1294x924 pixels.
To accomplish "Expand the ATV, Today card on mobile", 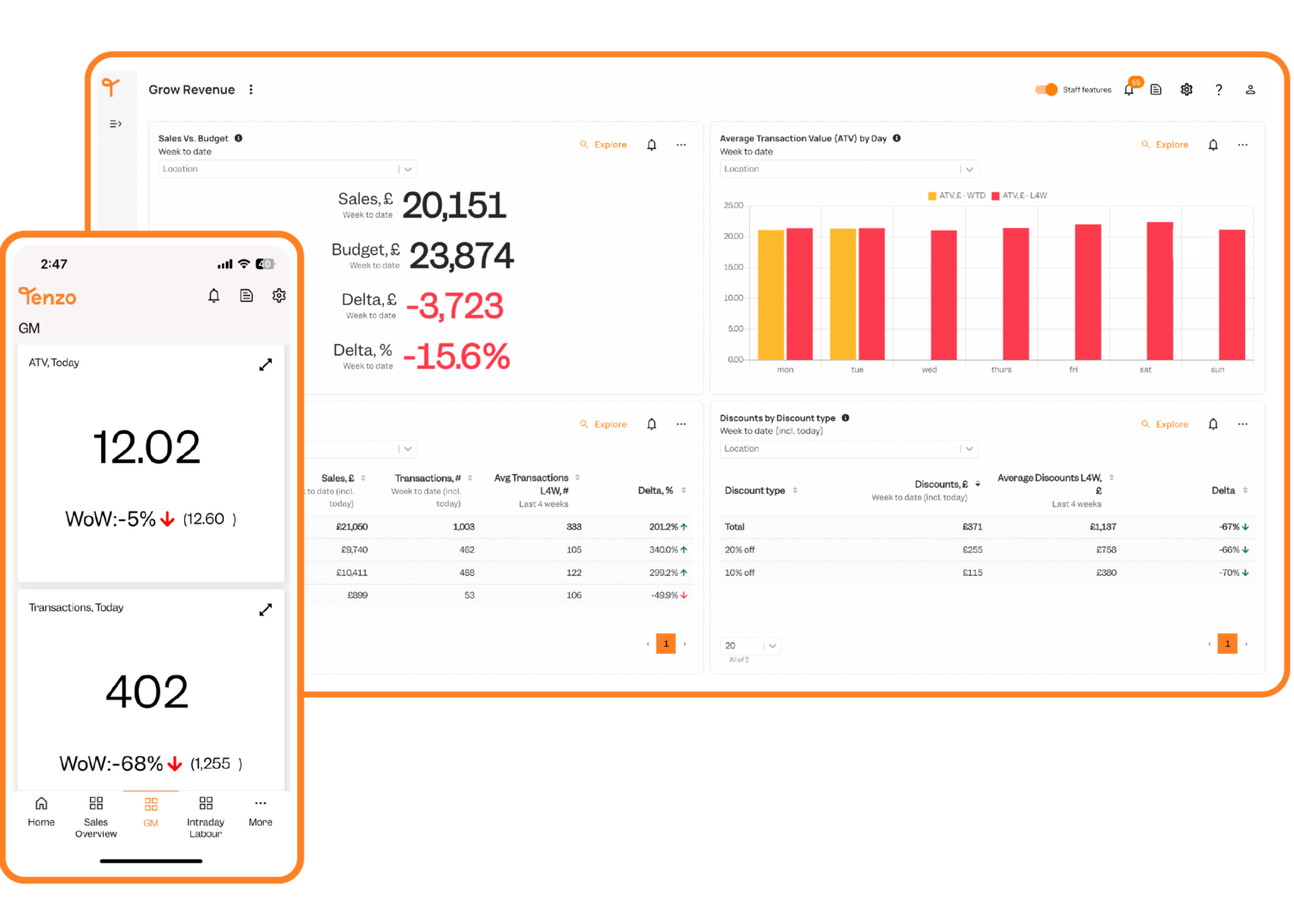I will (266, 364).
